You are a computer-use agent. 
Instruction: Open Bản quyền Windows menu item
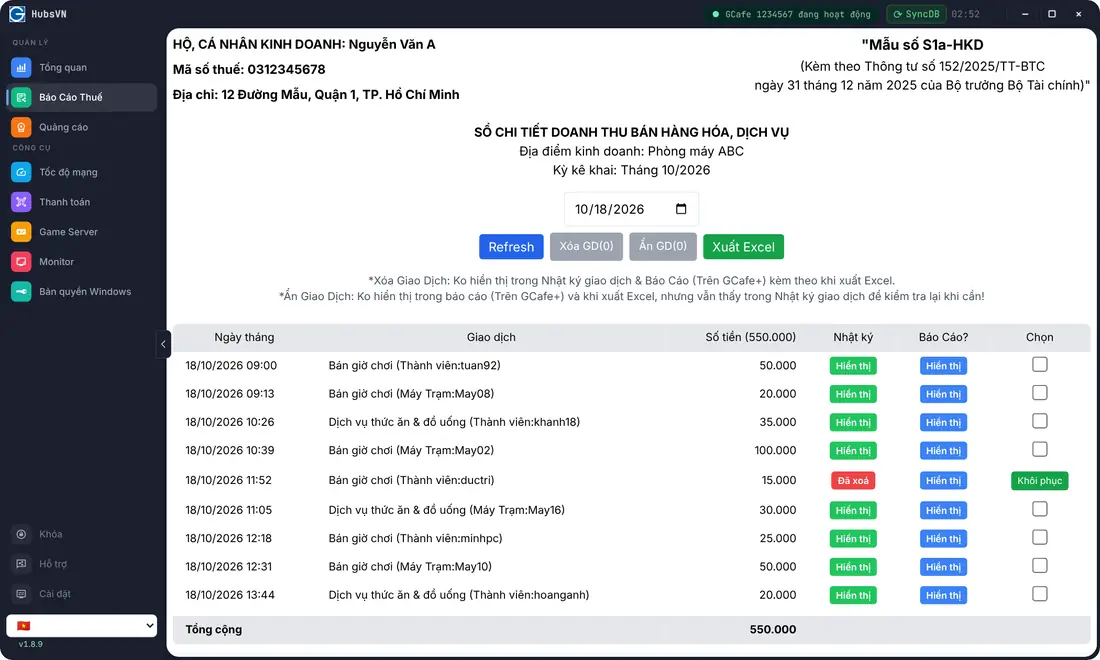82,291
